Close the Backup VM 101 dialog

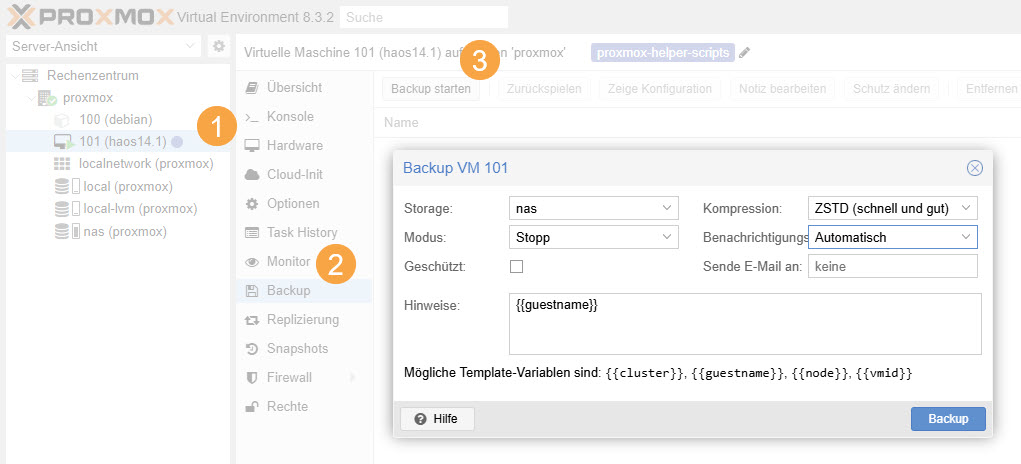pyautogui.click(x=974, y=168)
